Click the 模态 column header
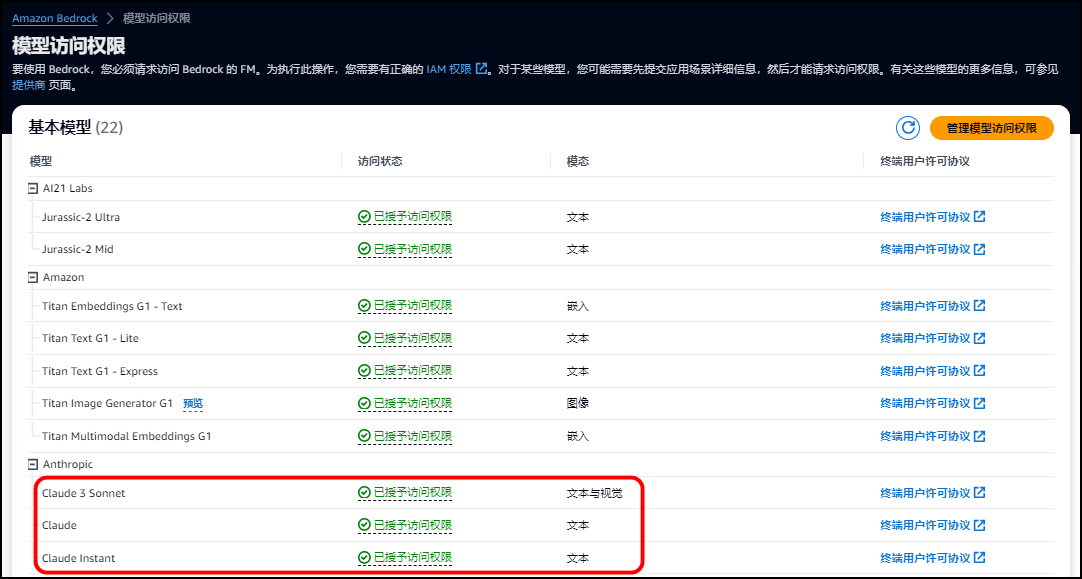The width and height of the screenshot is (1082, 579). 578,161
